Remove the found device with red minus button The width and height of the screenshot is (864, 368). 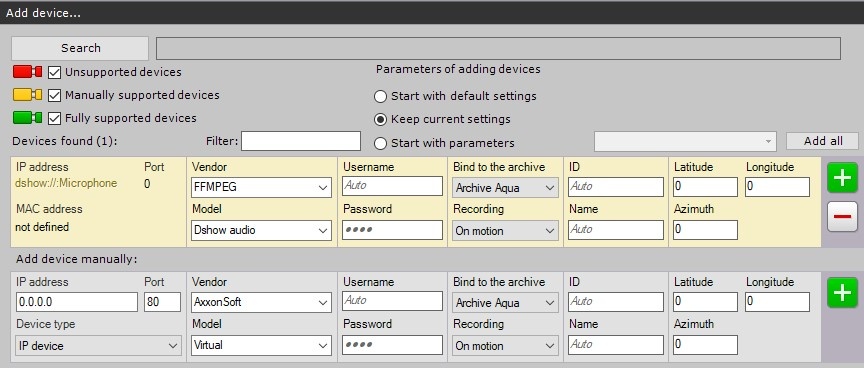click(842, 216)
